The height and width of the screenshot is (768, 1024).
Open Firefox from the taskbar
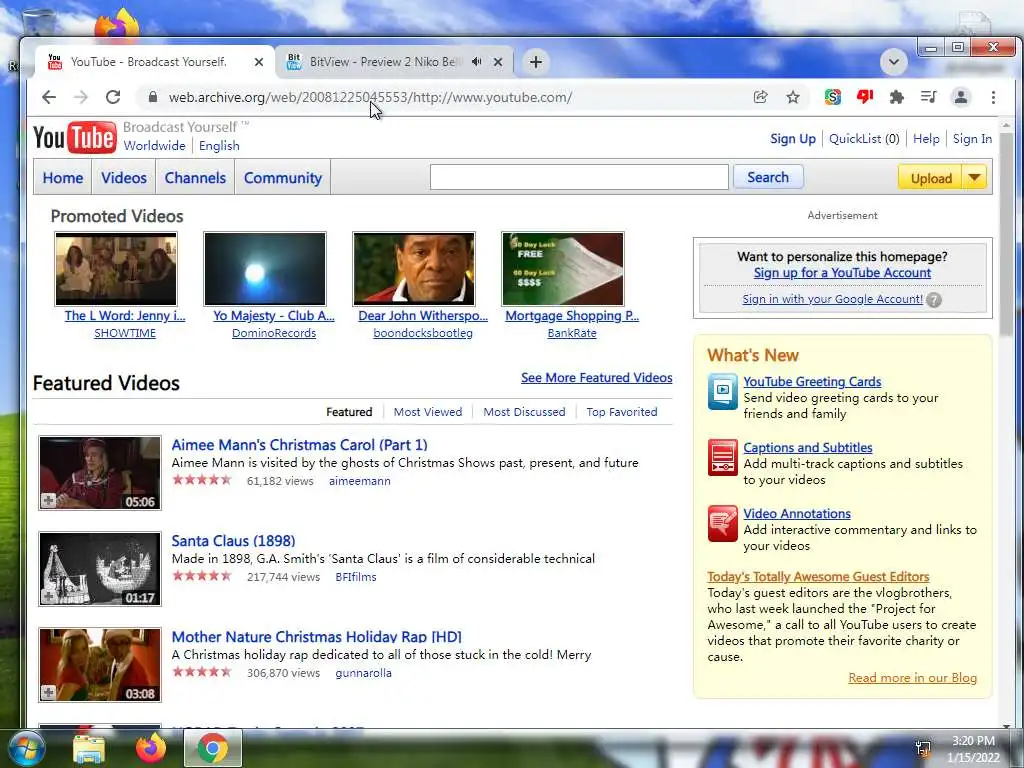pyautogui.click(x=150, y=748)
